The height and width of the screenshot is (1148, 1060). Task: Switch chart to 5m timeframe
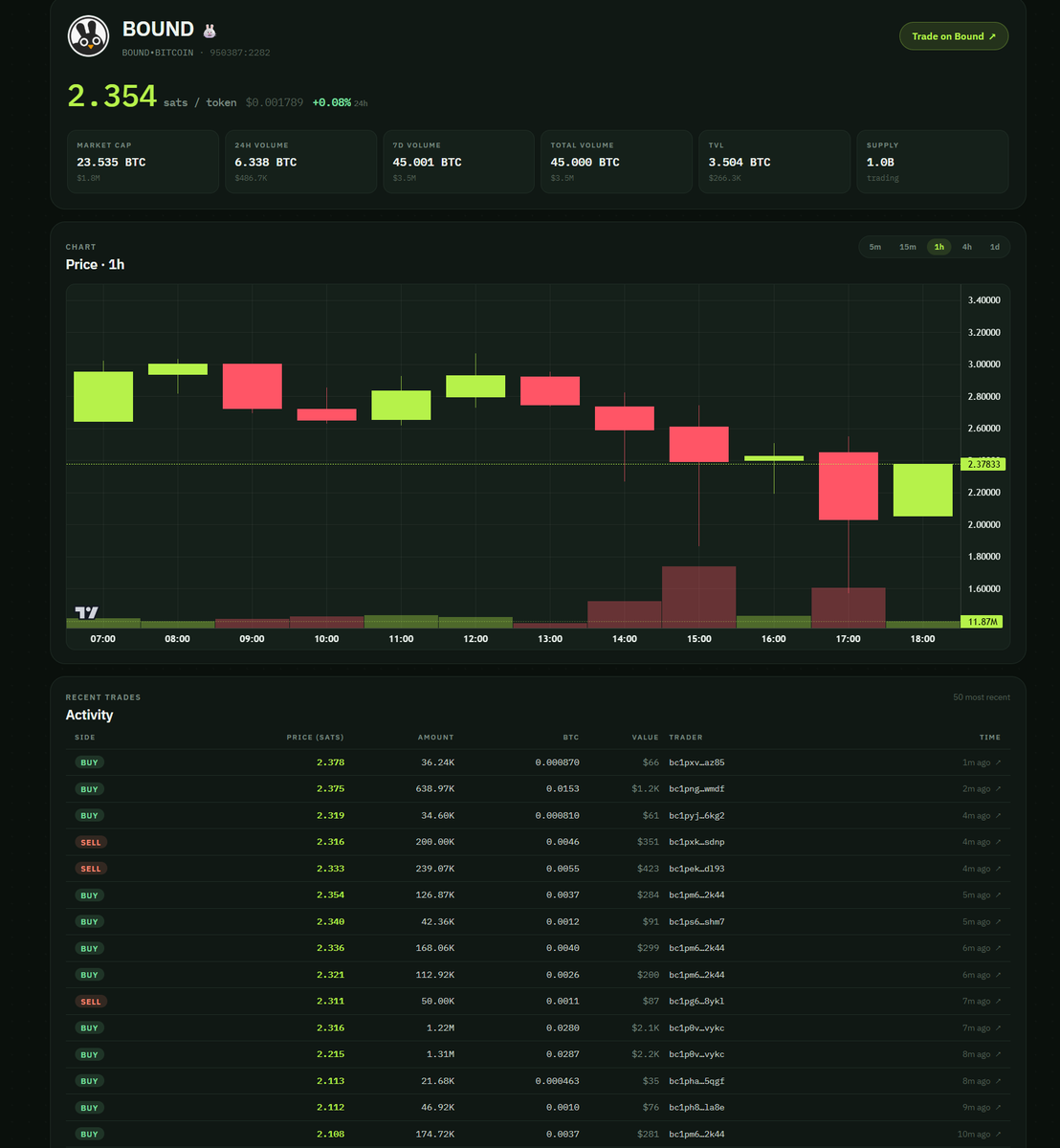pyautogui.click(x=875, y=247)
